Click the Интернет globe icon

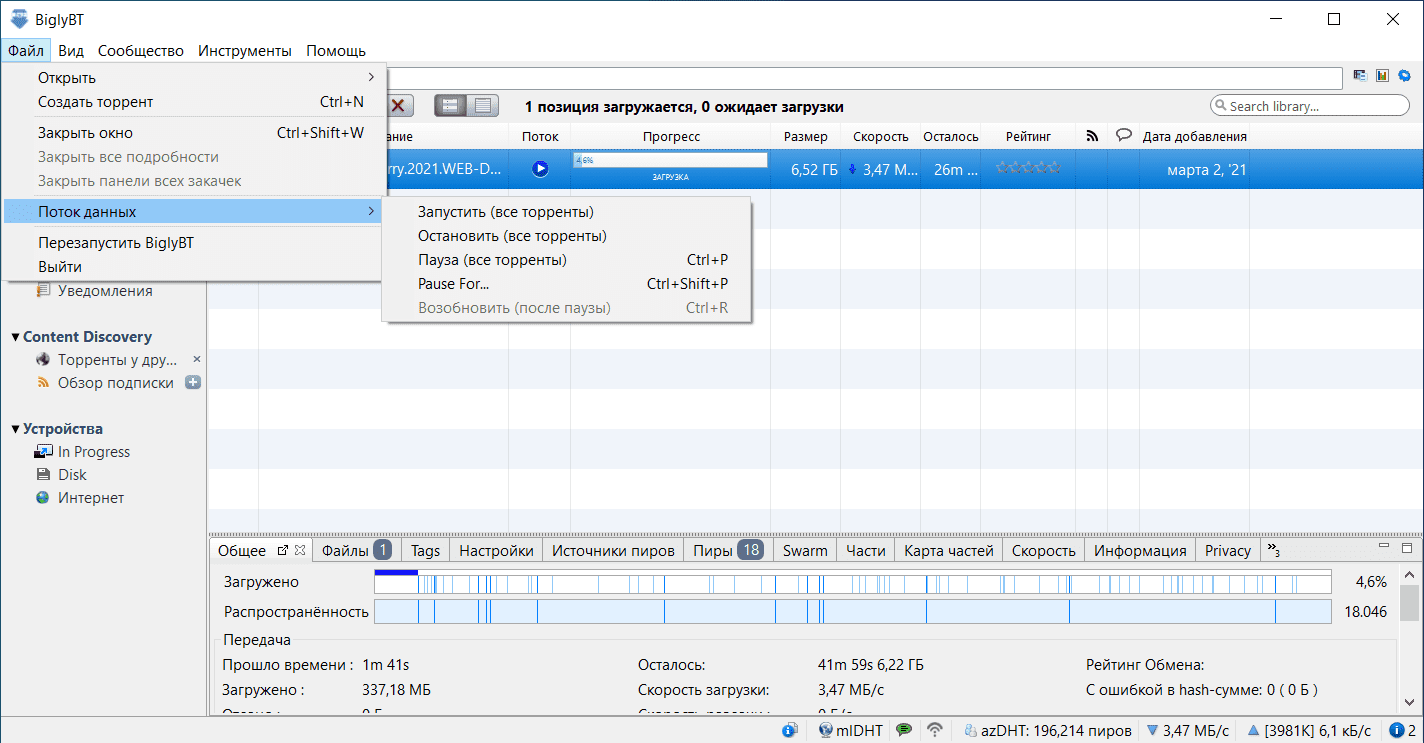coord(43,498)
